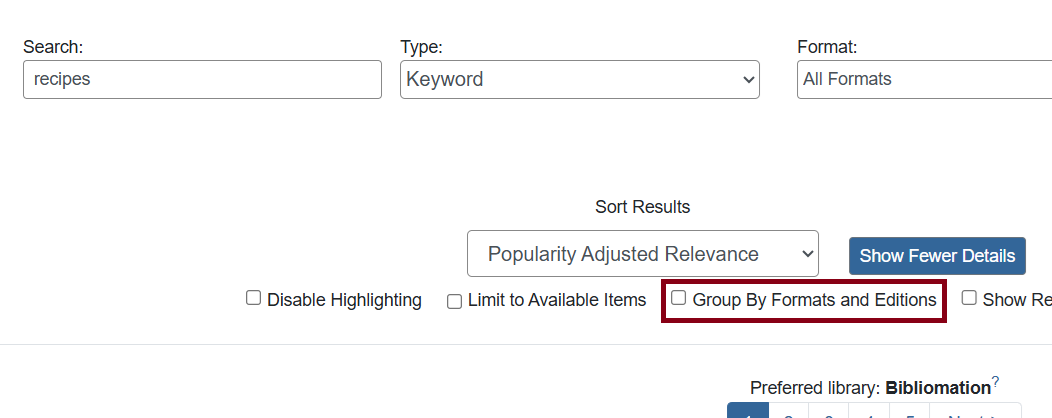Screen dimensions: 1052x418
Task: Check Group By Formats and Editions
Action: [x=679, y=298]
